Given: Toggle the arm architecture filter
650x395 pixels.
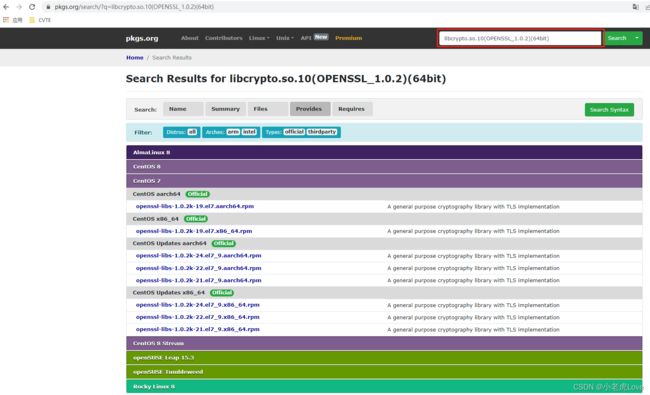Looking at the screenshot, I should (x=233, y=132).
